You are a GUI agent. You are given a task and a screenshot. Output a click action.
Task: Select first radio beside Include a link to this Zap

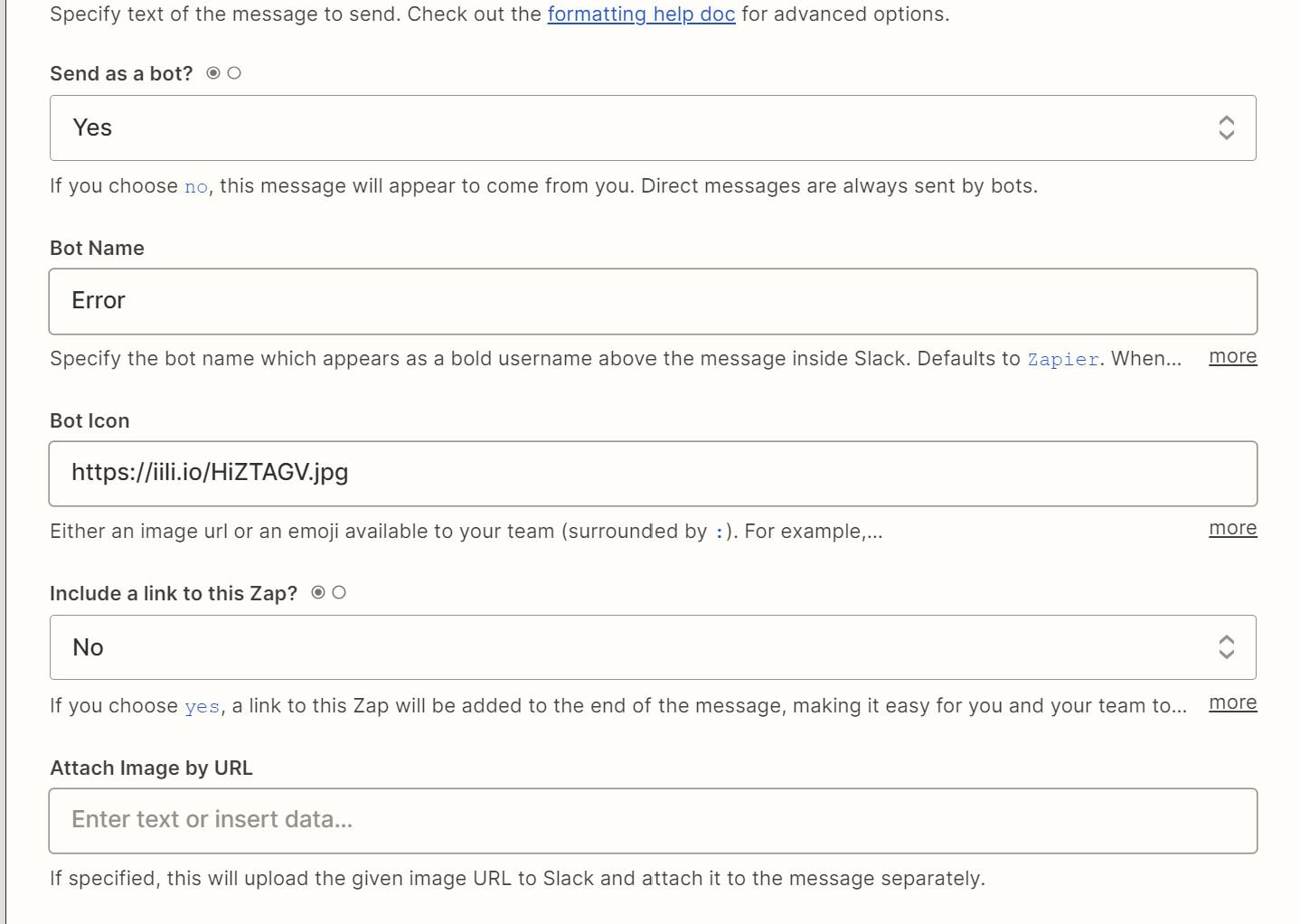(x=318, y=592)
